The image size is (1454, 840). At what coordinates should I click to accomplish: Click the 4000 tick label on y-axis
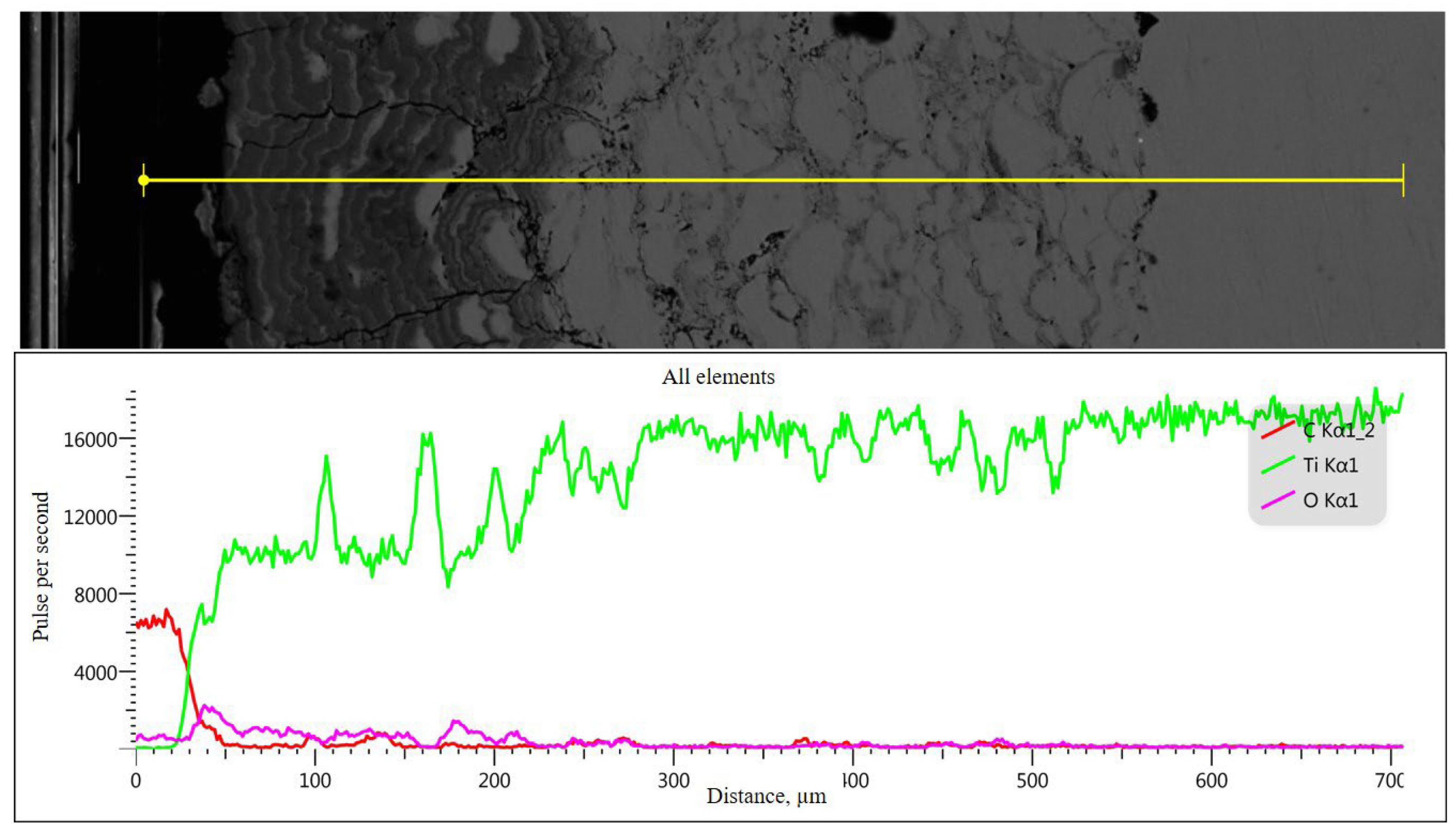(96, 673)
